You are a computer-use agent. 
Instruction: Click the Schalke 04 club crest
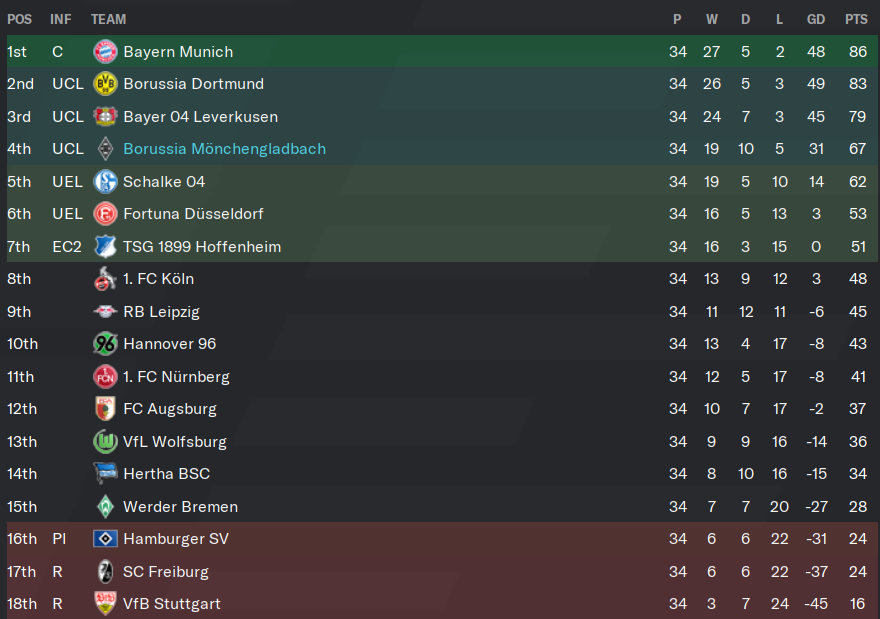pos(105,181)
